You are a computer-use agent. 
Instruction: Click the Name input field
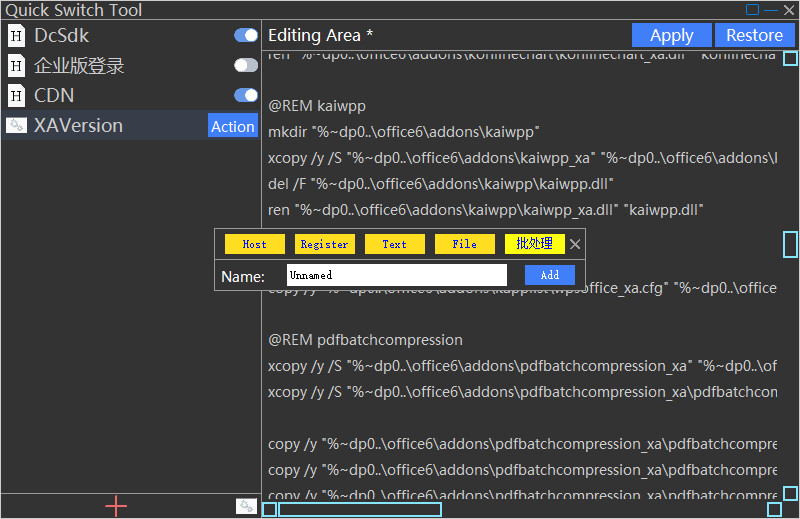click(x=397, y=275)
